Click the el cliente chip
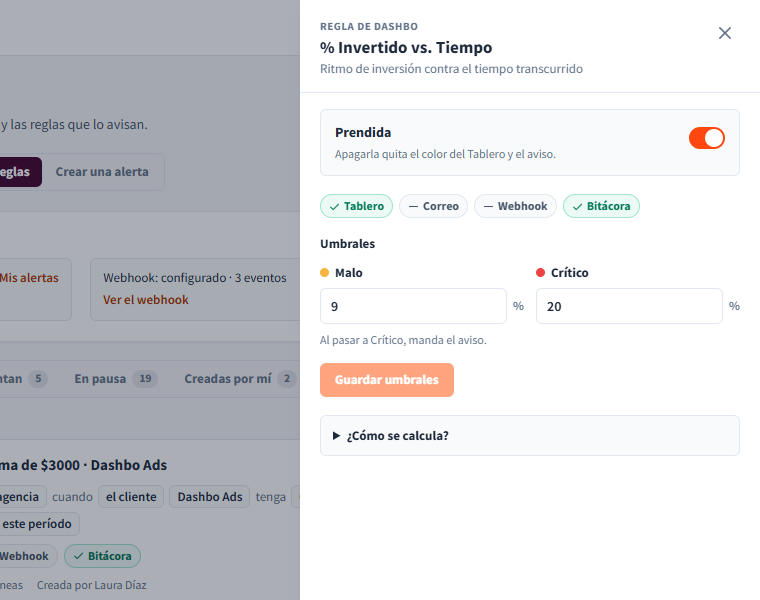760x600 pixels. 131,497
